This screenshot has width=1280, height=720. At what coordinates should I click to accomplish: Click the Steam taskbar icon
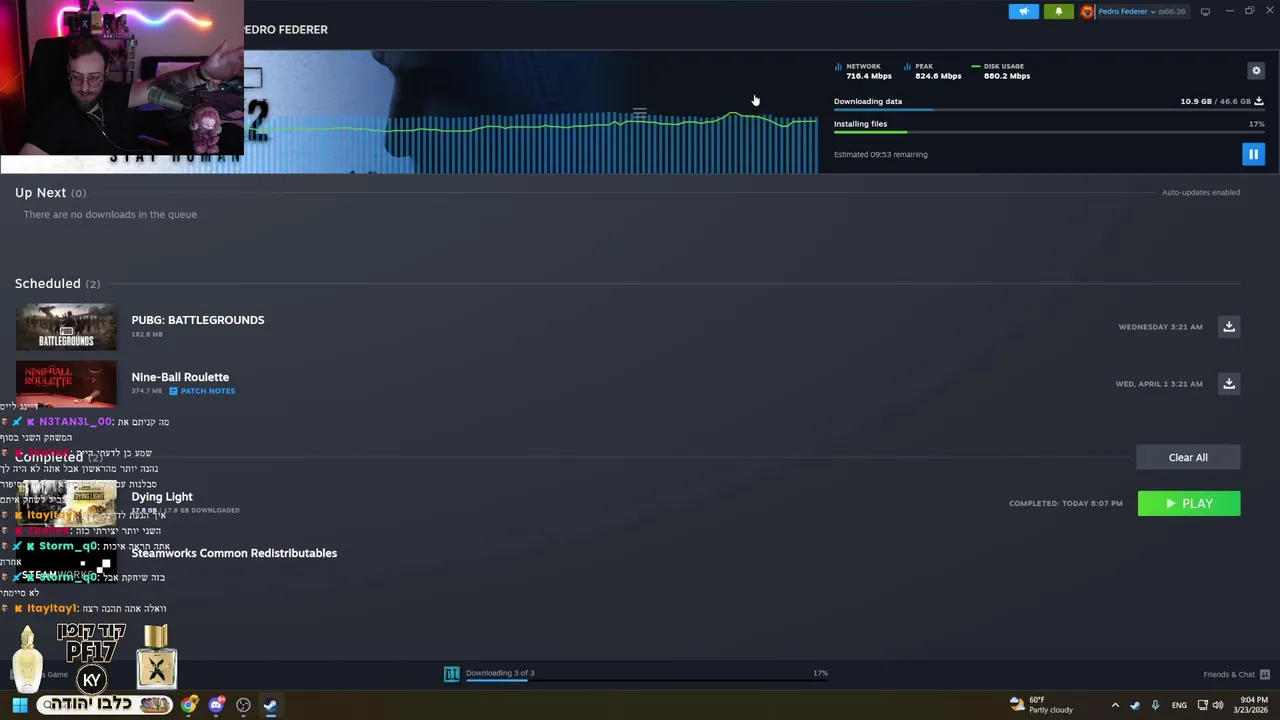[x=270, y=705]
